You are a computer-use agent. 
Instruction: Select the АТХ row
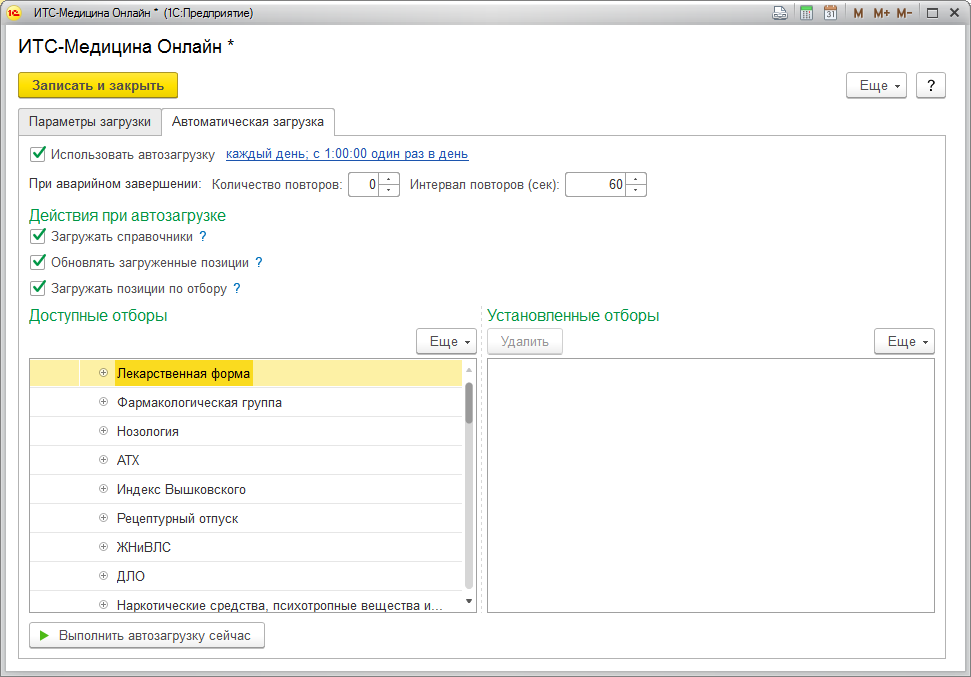click(x=246, y=460)
